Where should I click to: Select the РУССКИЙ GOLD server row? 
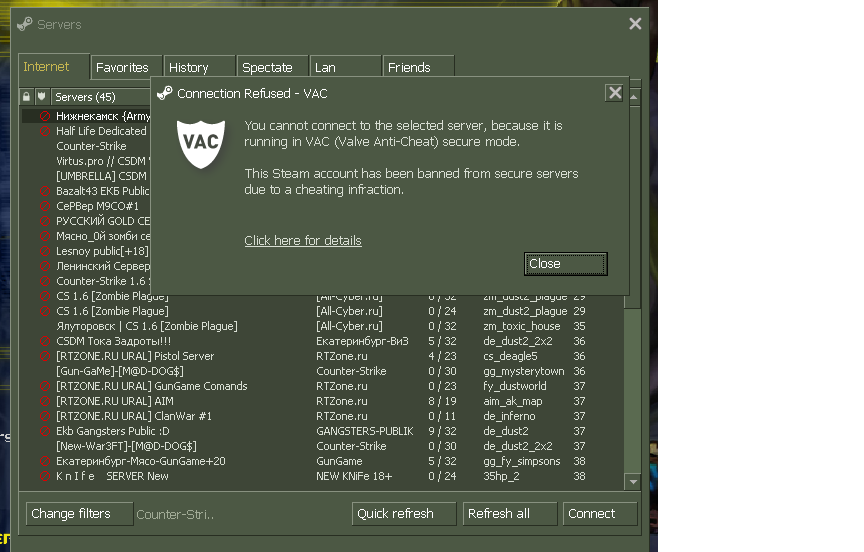(87, 221)
